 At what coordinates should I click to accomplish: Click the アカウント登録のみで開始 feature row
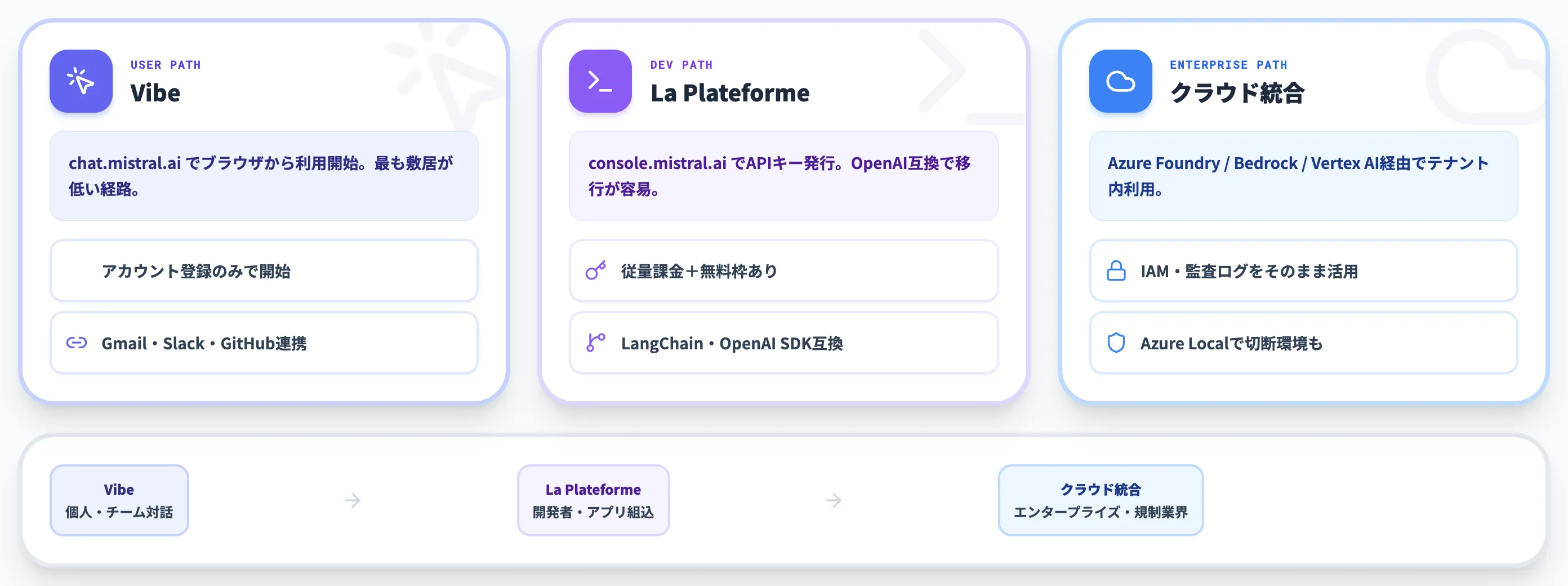(x=264, y=270)
